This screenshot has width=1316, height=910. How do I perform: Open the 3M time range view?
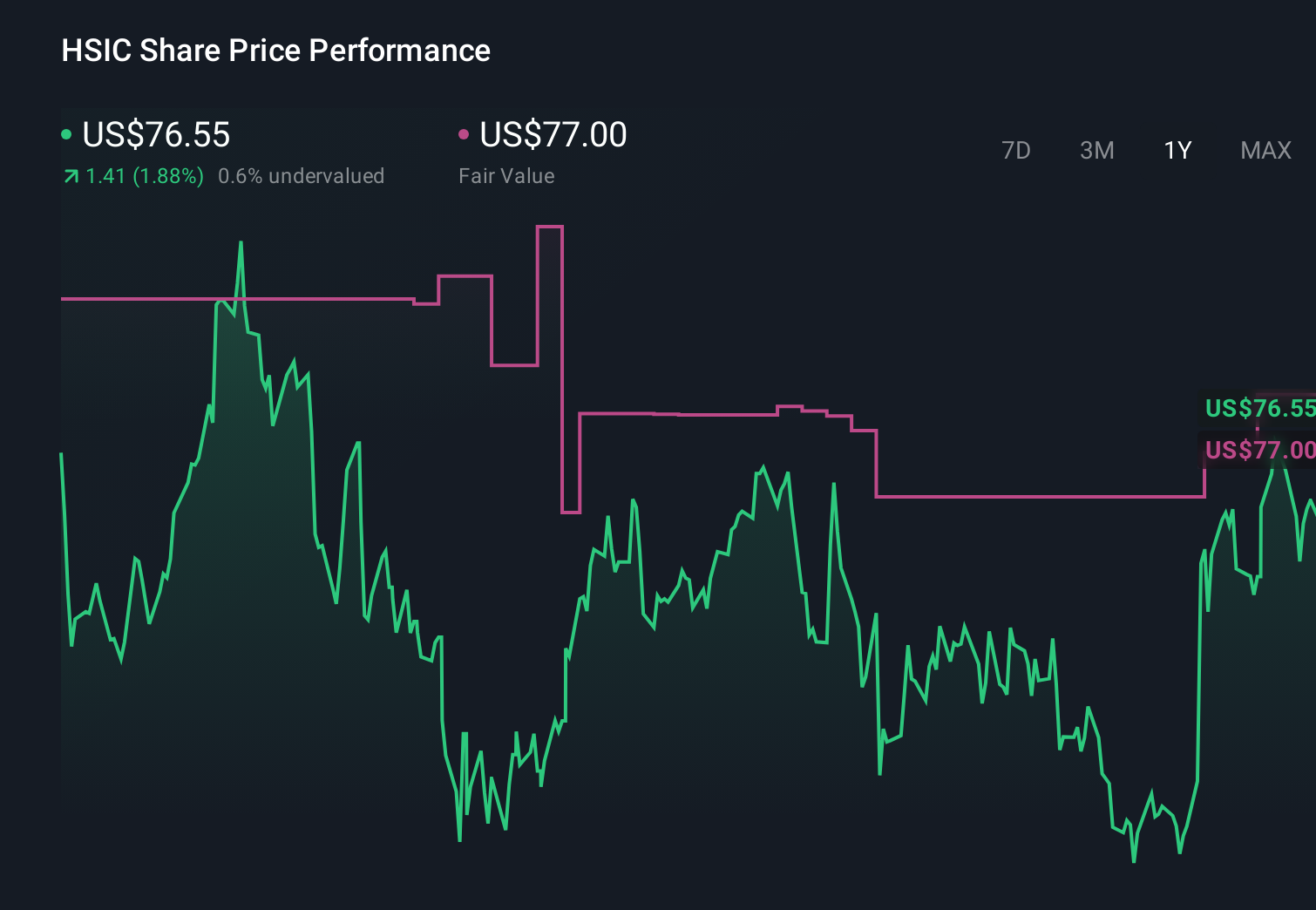[1096, 150]
